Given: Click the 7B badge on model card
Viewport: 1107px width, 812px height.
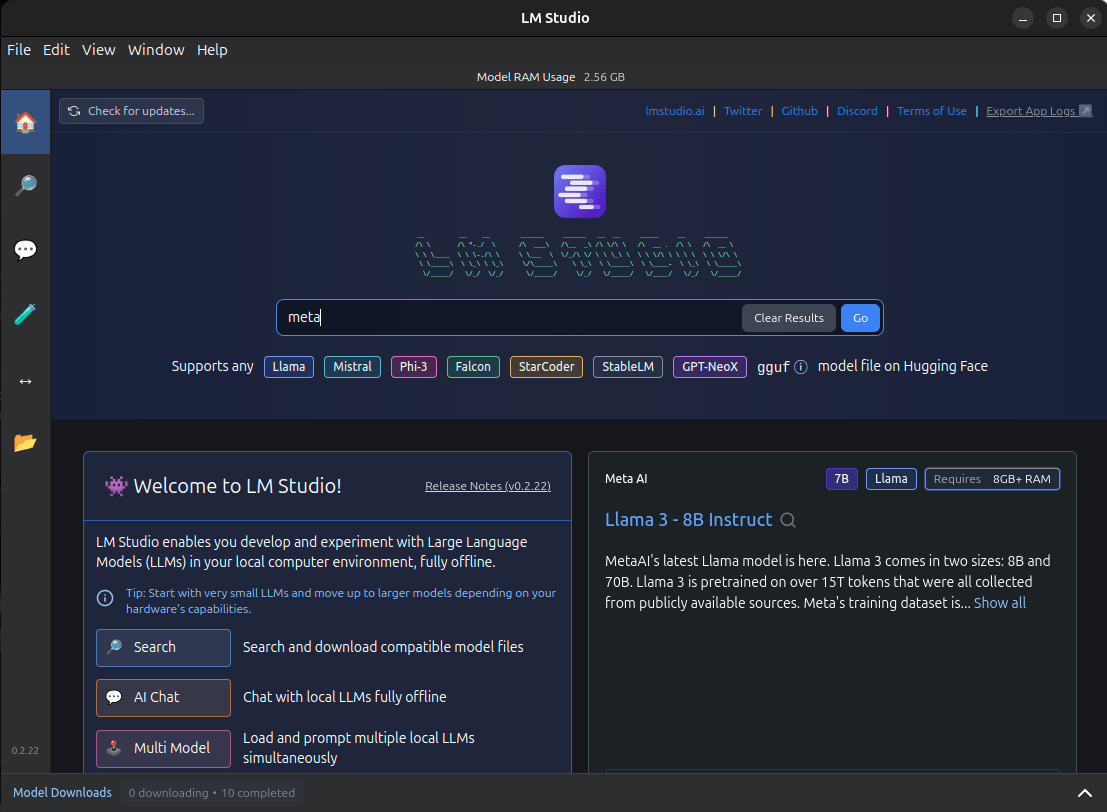Looking at the screenshot, I should (842, 479).
